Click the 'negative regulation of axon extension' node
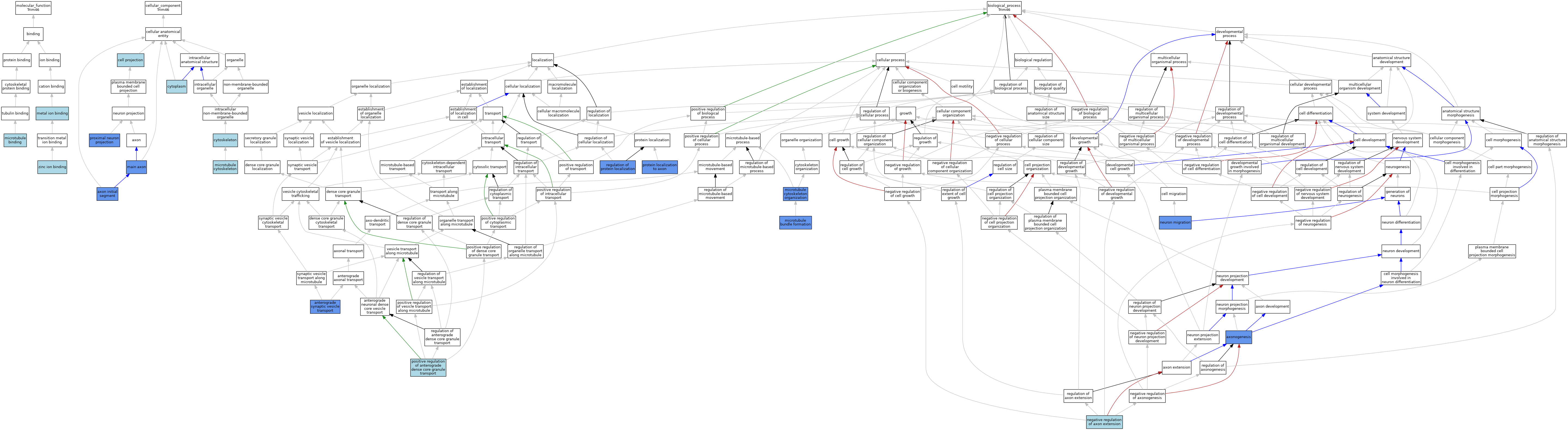Screen dimensions: 1568x430 click(x=1104, y=422)
